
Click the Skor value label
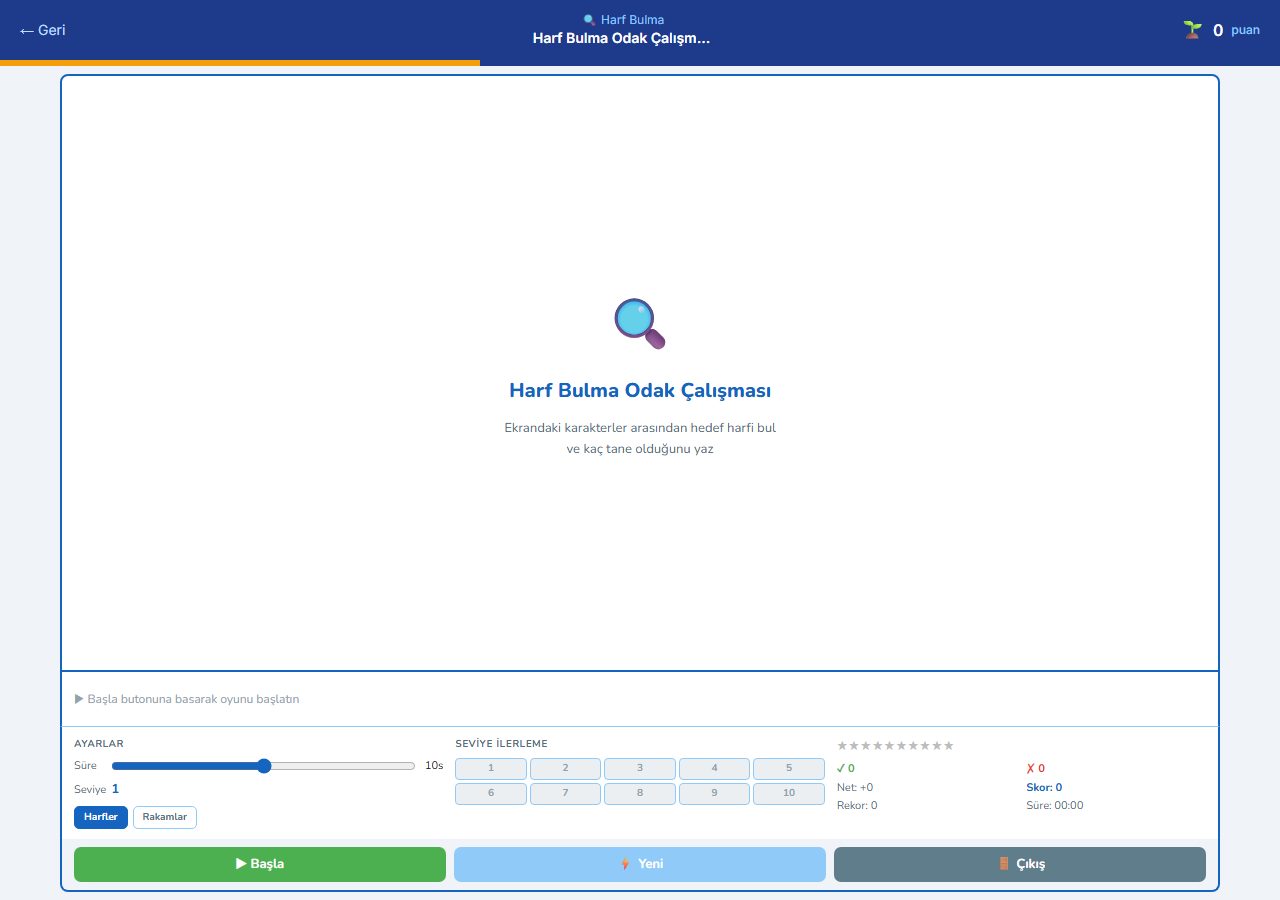[1044, 787]
